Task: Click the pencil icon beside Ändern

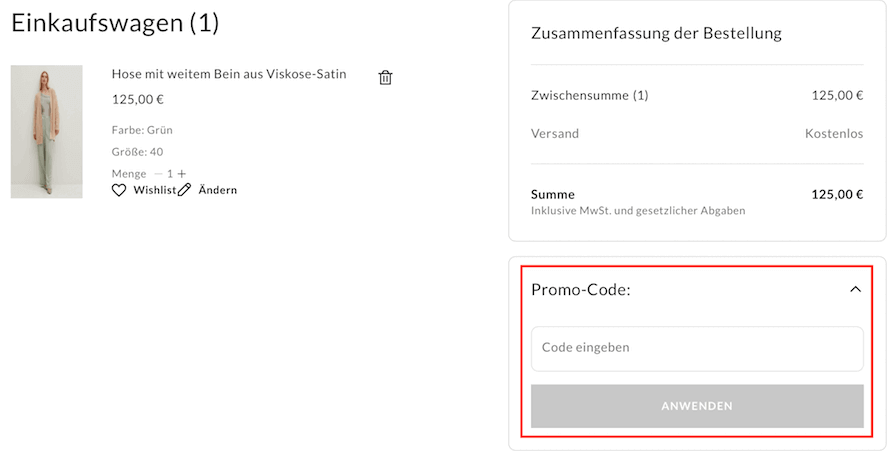Action: coord(184,191)
